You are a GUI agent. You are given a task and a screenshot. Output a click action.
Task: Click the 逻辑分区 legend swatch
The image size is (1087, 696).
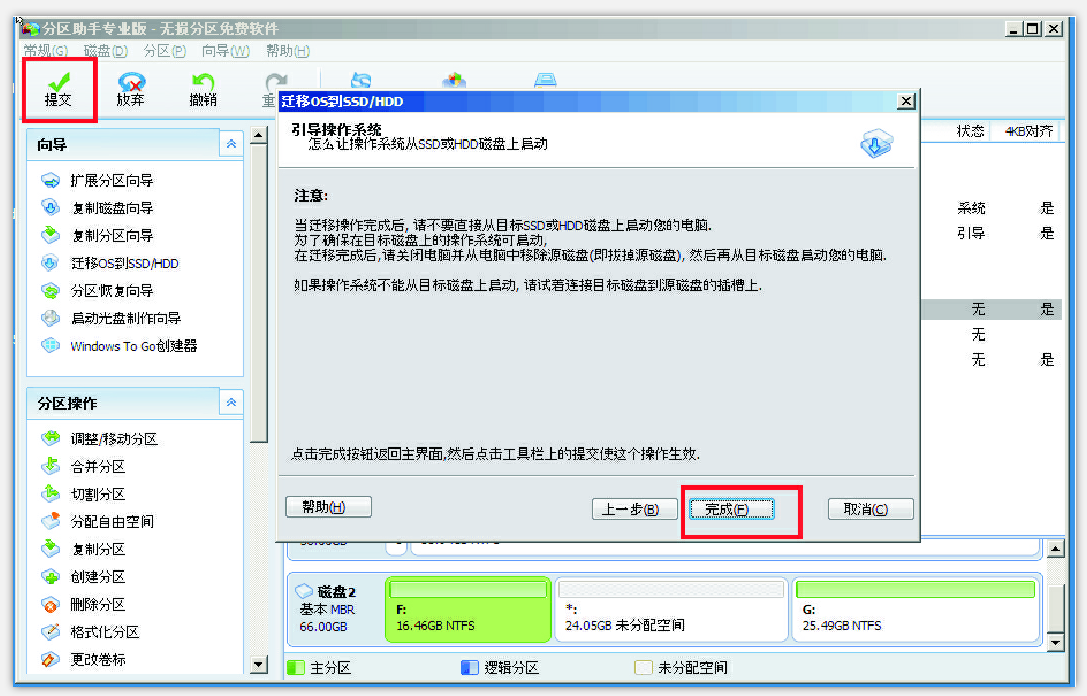[470, 668]
